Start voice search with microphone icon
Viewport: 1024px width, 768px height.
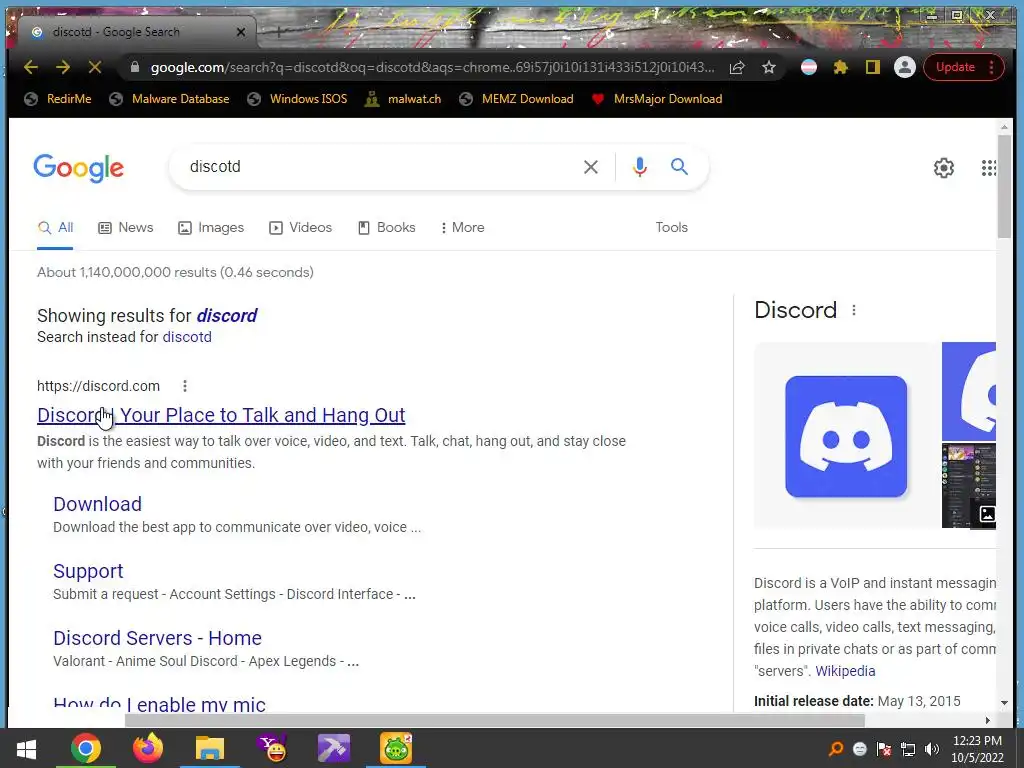coord(639,167)
